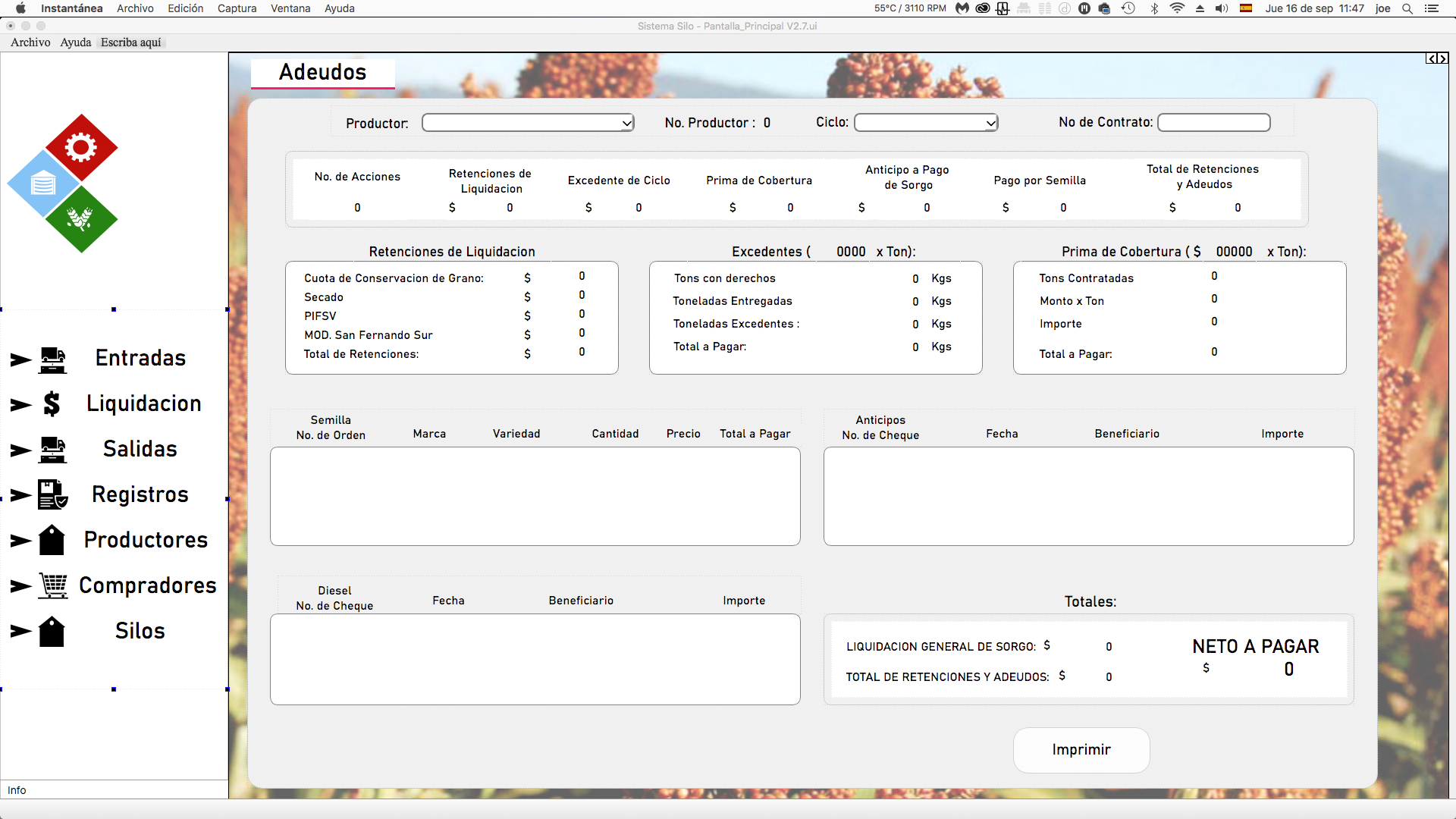
Task: Click the No de Contrato input field
Action: (x=1213, y=123)
